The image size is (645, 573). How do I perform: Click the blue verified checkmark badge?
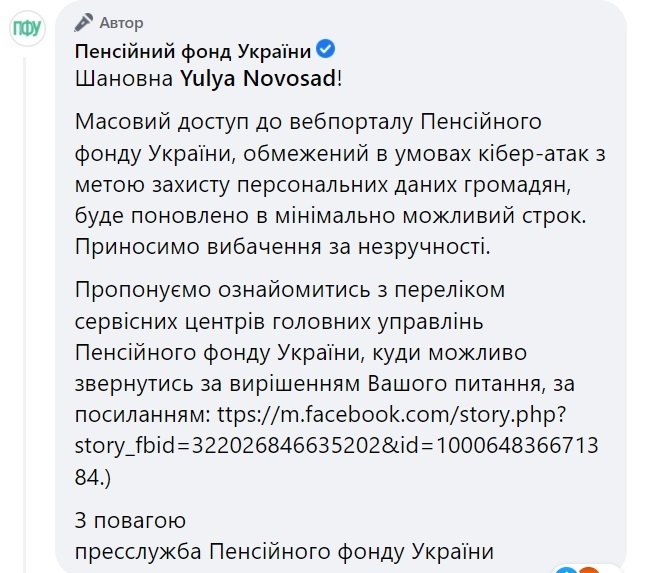tap(325, 49)
